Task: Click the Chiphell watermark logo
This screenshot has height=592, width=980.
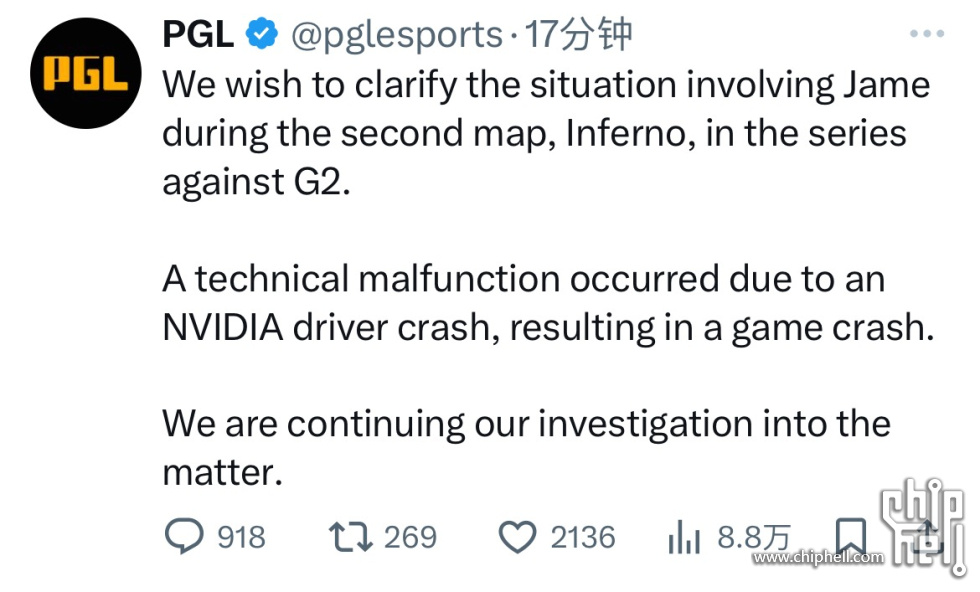Action: 922,526
